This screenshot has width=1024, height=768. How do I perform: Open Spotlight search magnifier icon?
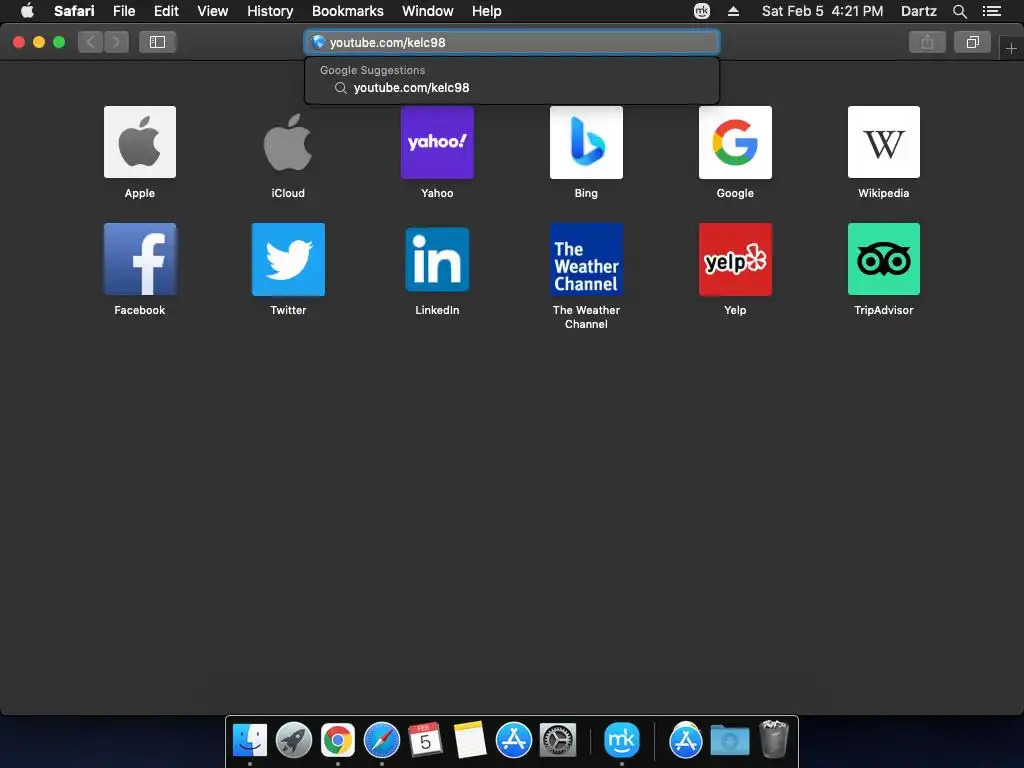(959, 11)
